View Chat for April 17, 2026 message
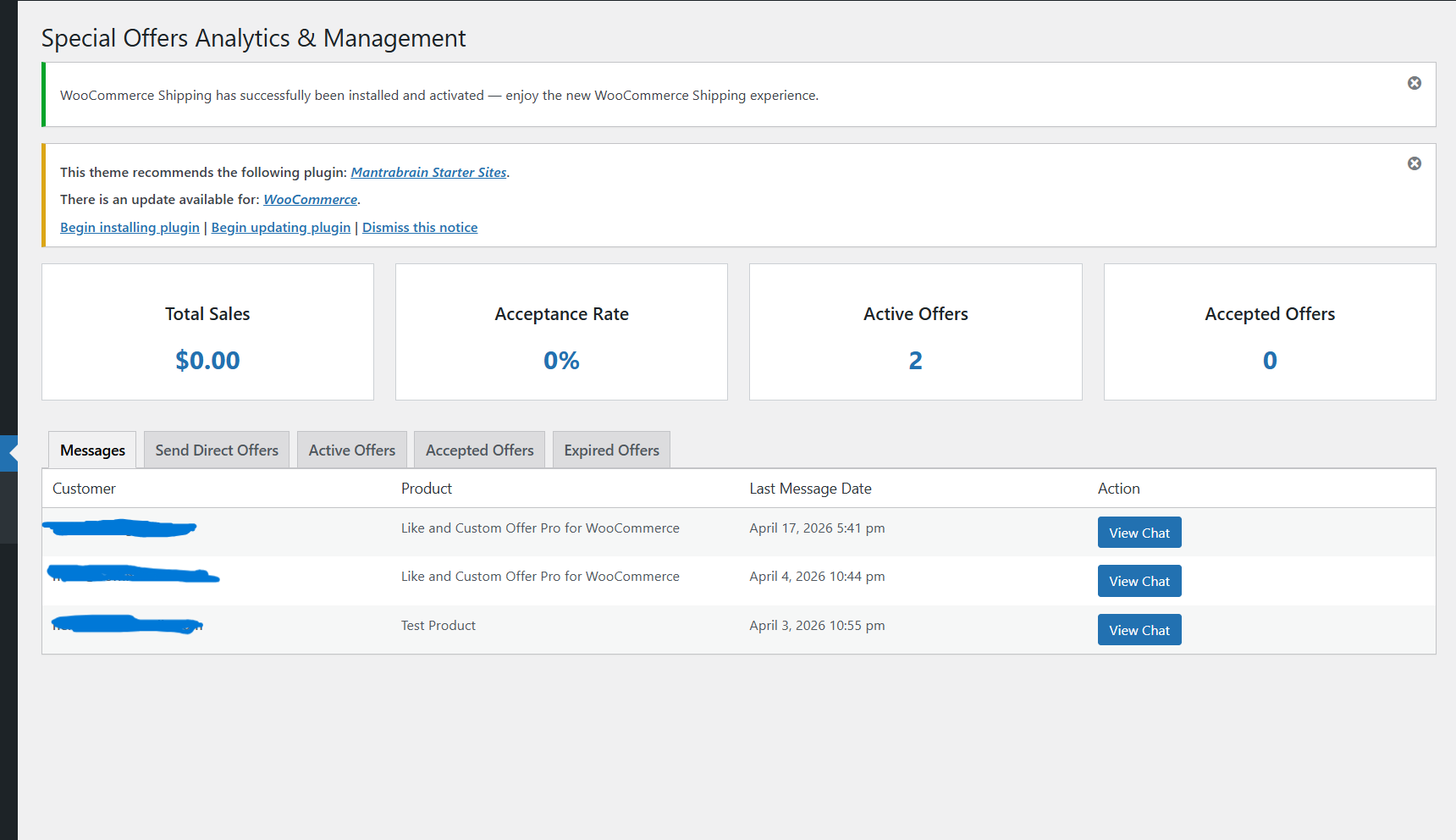Screen dimensions: 1456x840 1139,533
